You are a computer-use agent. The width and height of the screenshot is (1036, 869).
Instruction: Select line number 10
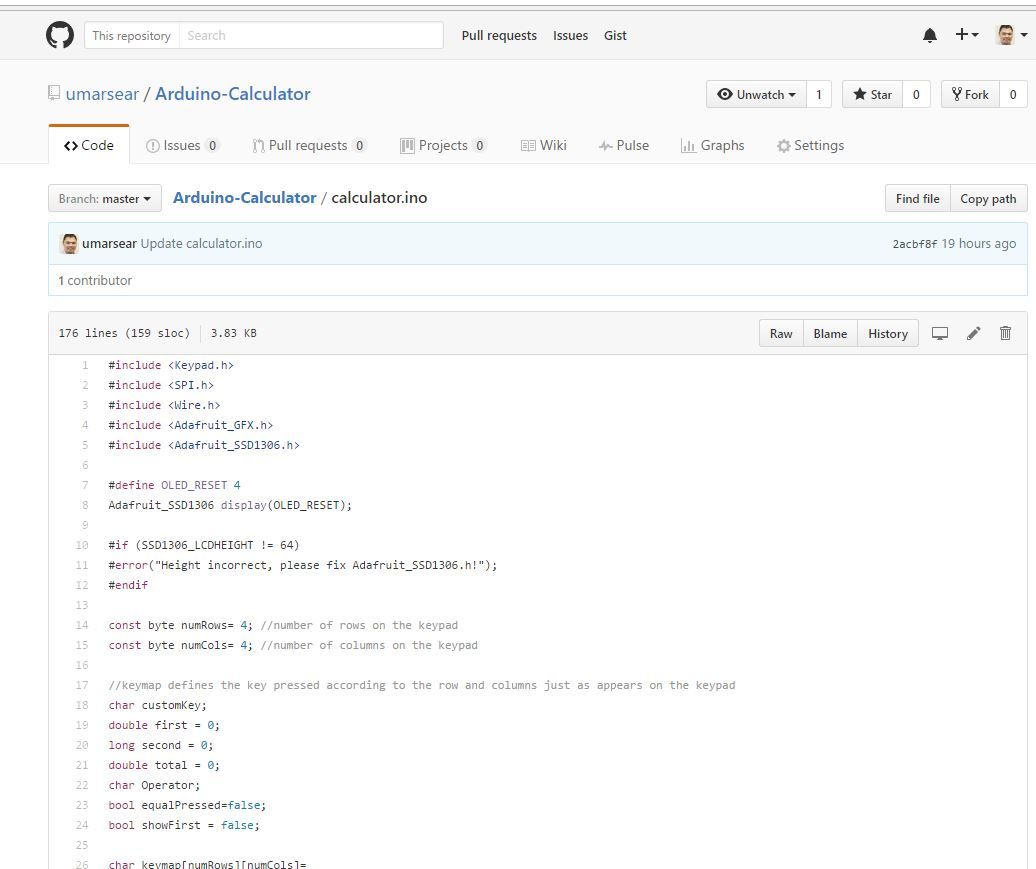(x=81, y=545)
